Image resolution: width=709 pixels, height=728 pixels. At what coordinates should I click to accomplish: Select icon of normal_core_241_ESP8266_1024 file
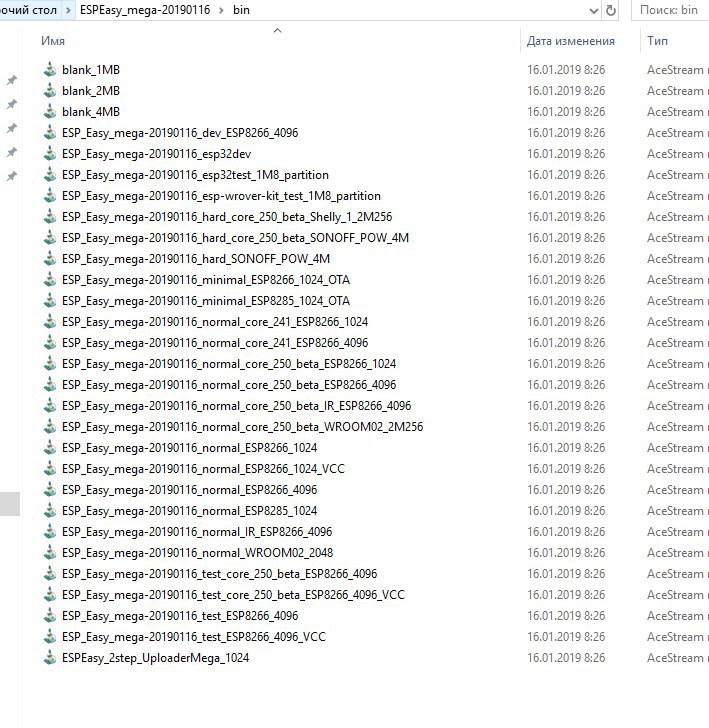coord(50,322)
